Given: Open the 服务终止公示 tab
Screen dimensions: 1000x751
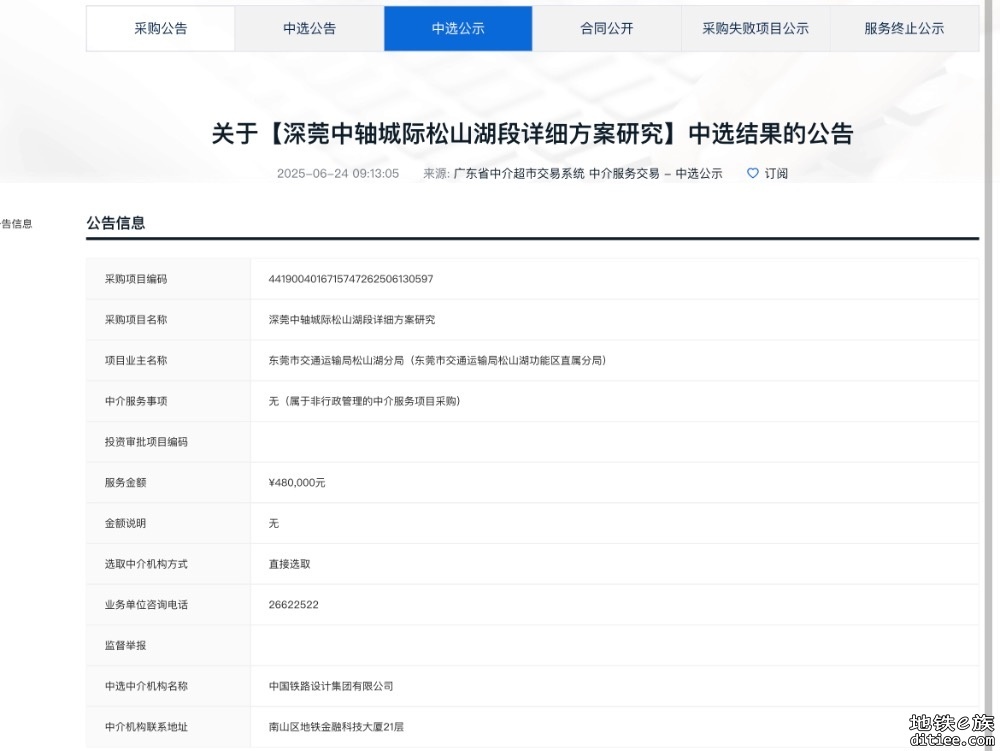Looking at the screenshot, I should [904, 29].
